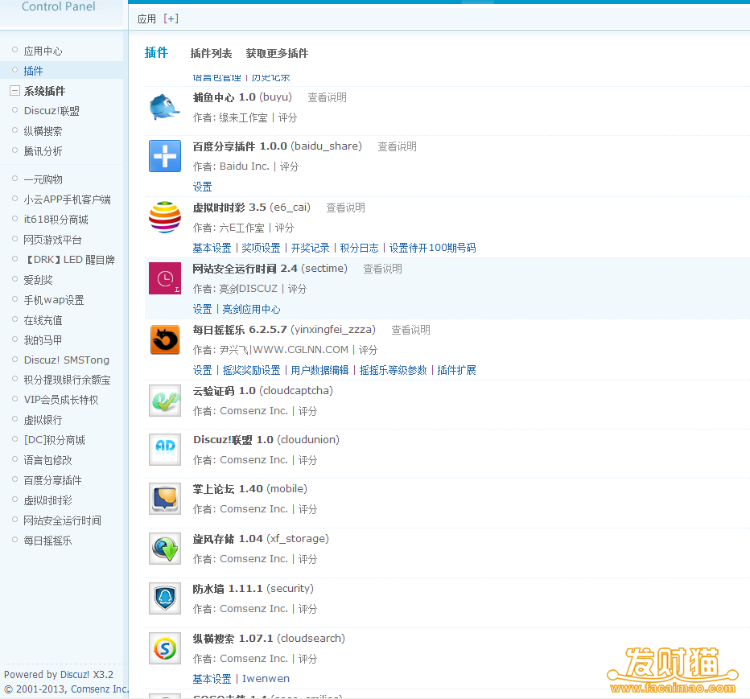This screenshot has height=699, width=750.
Task: Open 应用中心 in the sidebar
Action: point(43,51)
